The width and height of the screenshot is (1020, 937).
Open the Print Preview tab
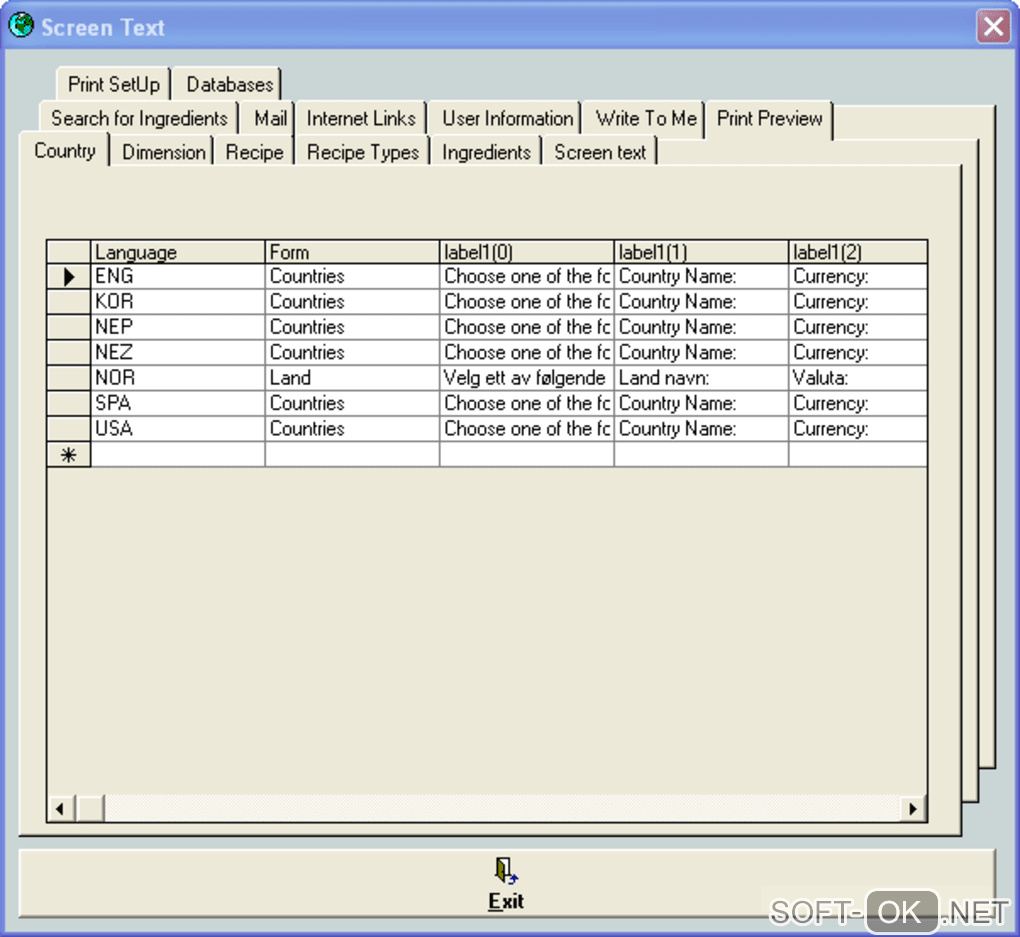[770, 118]
